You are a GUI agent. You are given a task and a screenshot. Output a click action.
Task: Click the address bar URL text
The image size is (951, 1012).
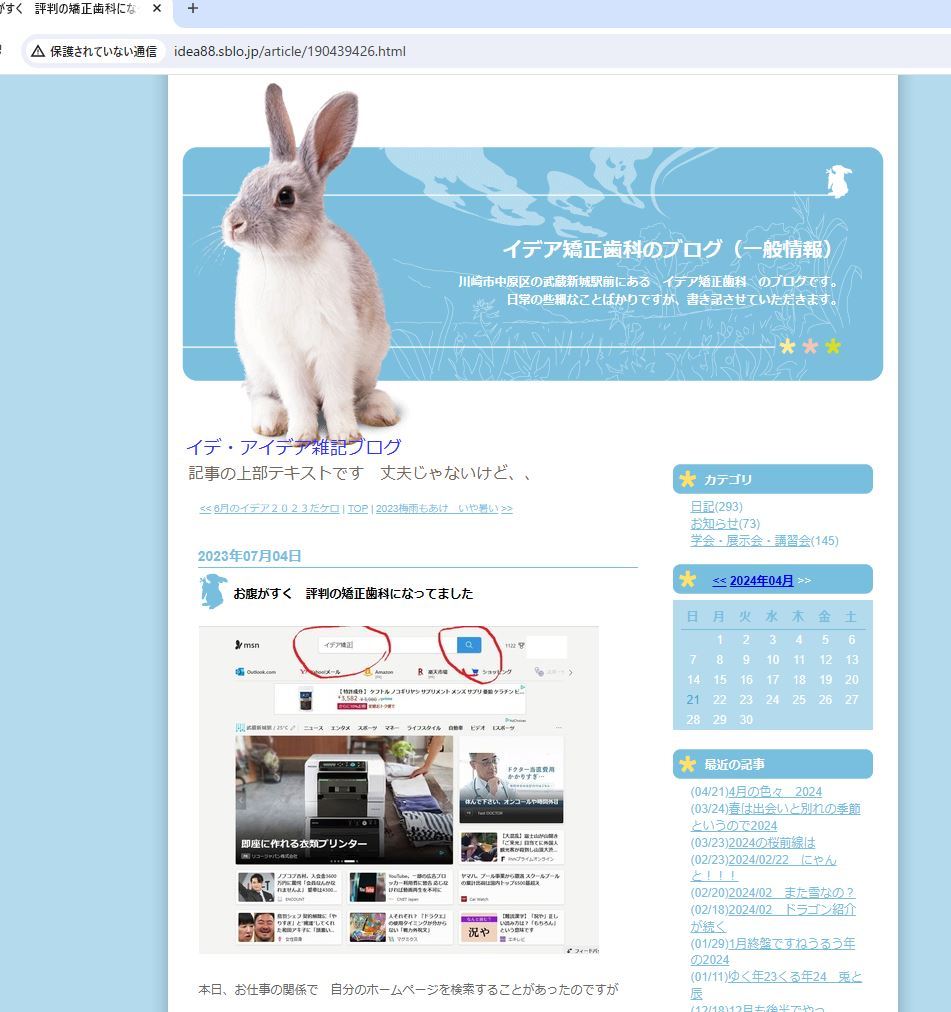pyautogui.click(x=289, y=51)
